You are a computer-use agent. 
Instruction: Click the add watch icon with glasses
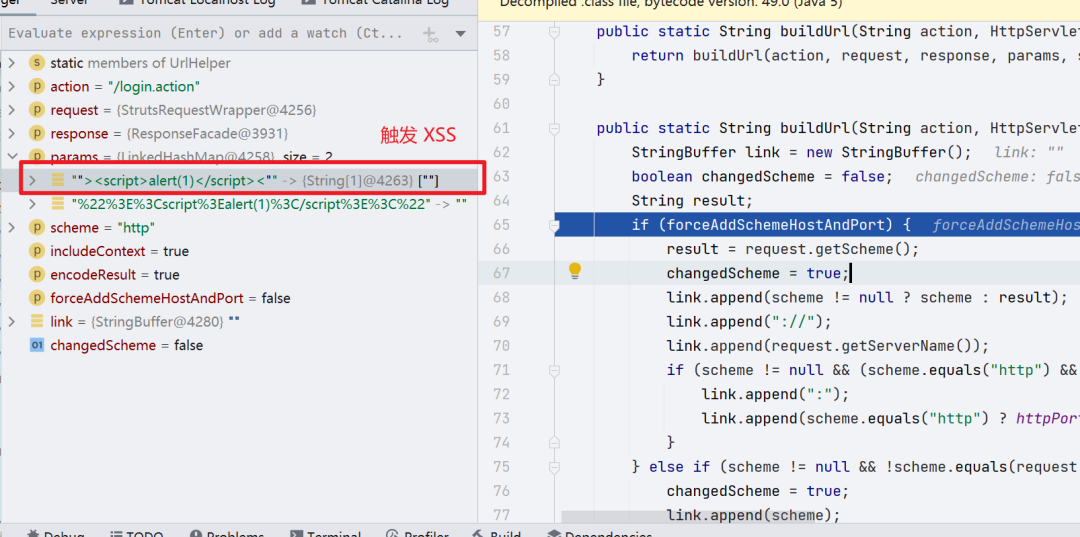[x=430, y=34]
